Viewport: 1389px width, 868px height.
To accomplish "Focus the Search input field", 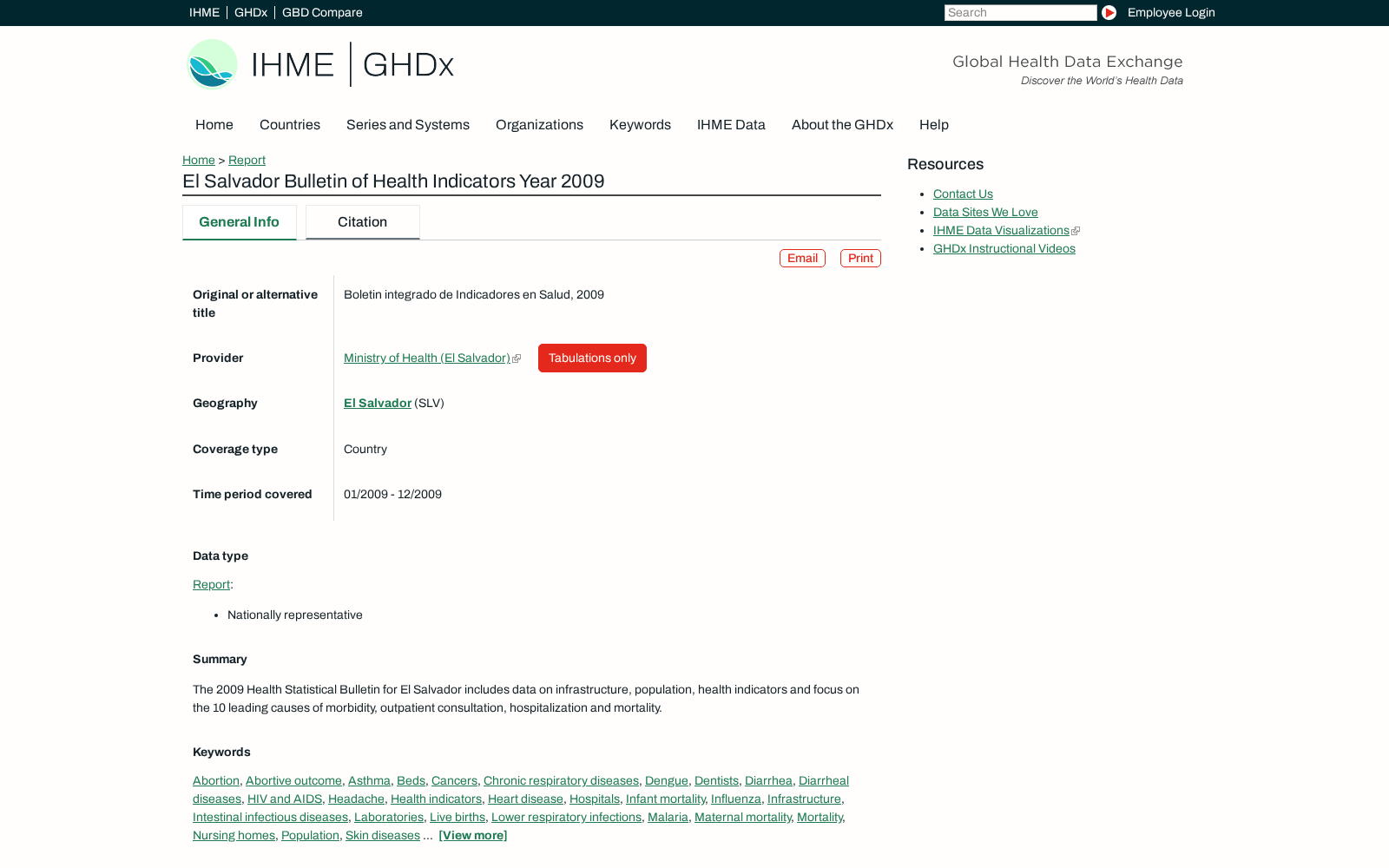I will (x=1020, y=12).
